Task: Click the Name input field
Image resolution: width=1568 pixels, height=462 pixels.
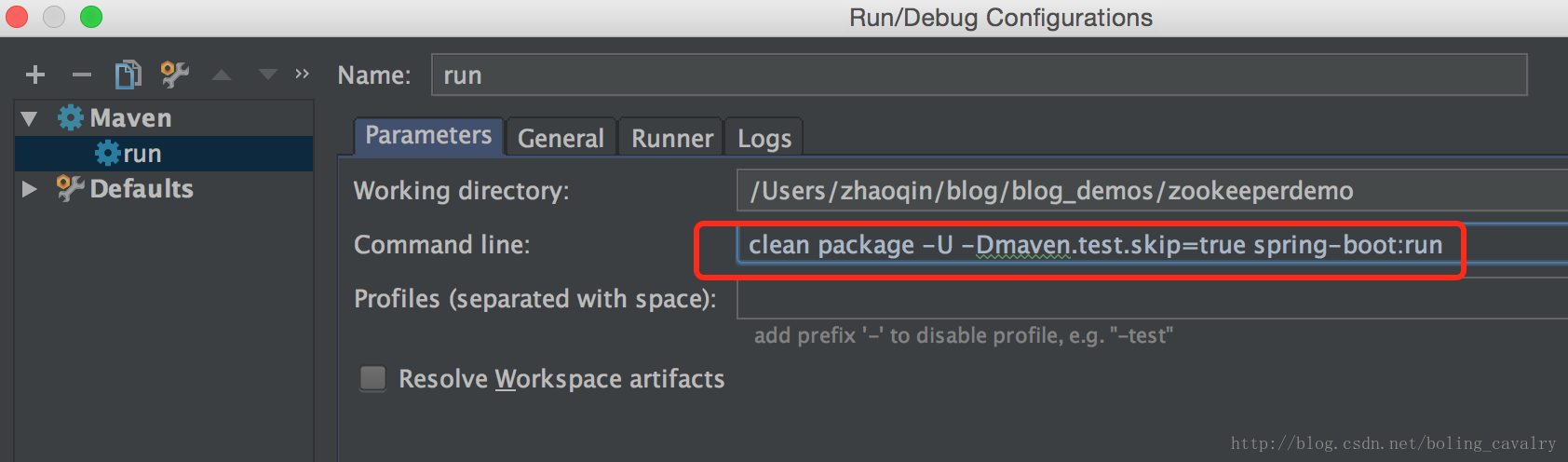Action: [978, 75]
